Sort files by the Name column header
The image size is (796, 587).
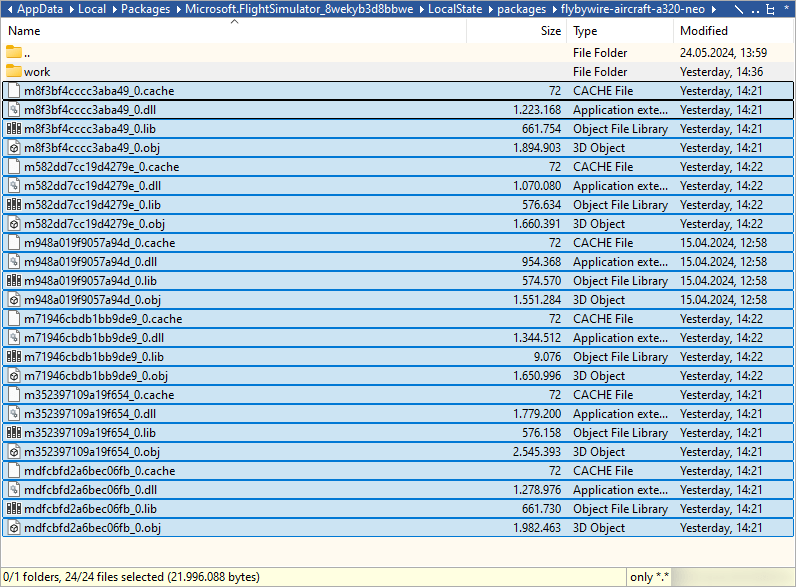pos(24,31)
